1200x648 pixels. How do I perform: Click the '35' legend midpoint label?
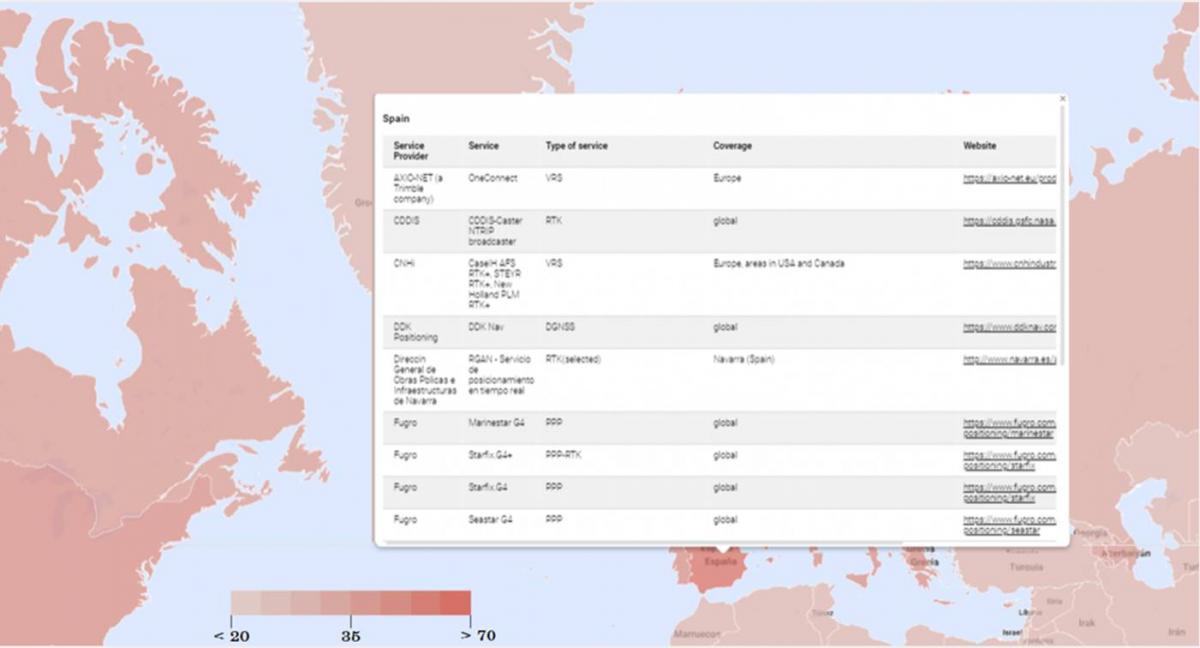tap(351, 634)
